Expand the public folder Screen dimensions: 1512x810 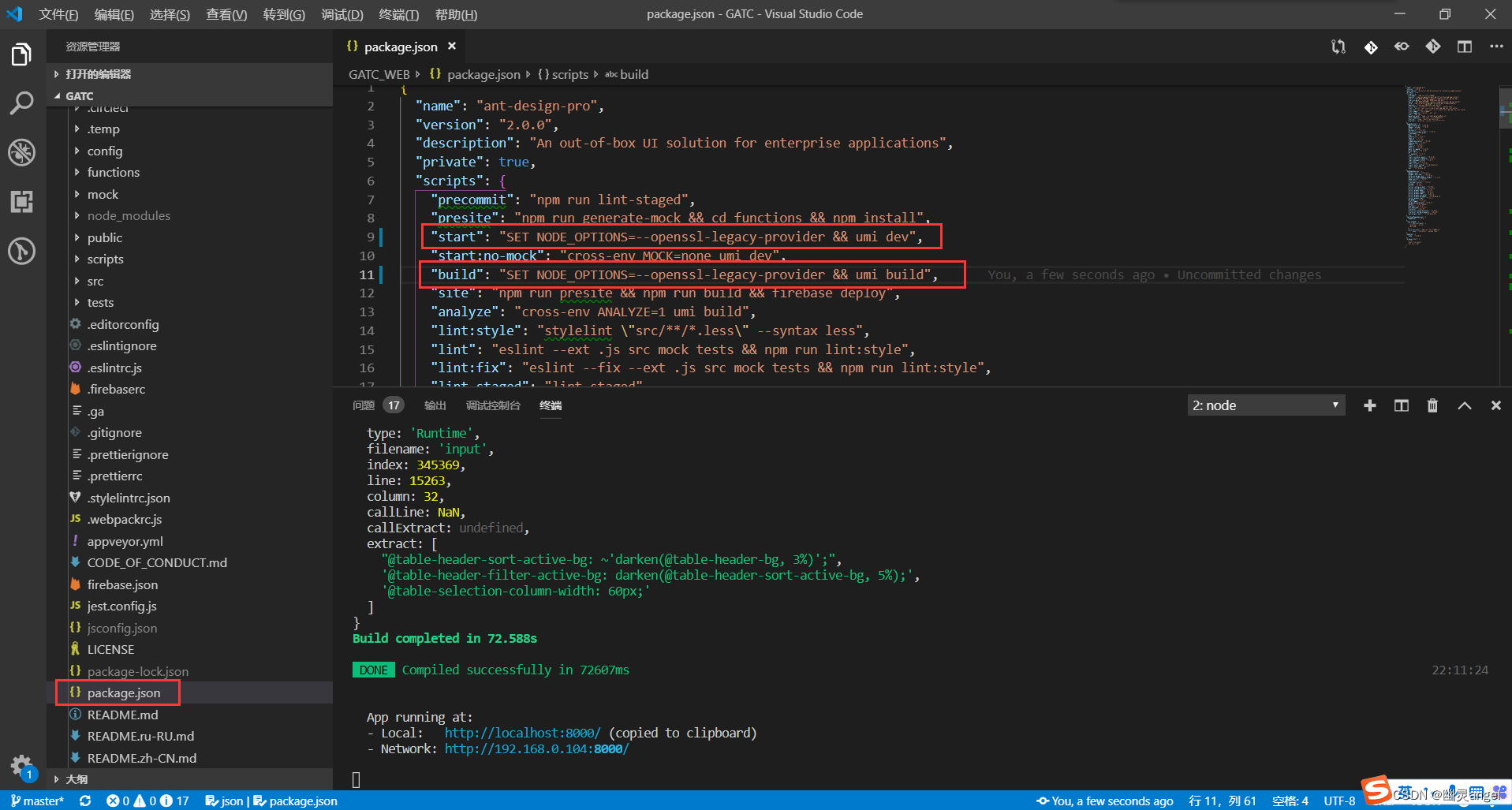[x=189, y=237]
